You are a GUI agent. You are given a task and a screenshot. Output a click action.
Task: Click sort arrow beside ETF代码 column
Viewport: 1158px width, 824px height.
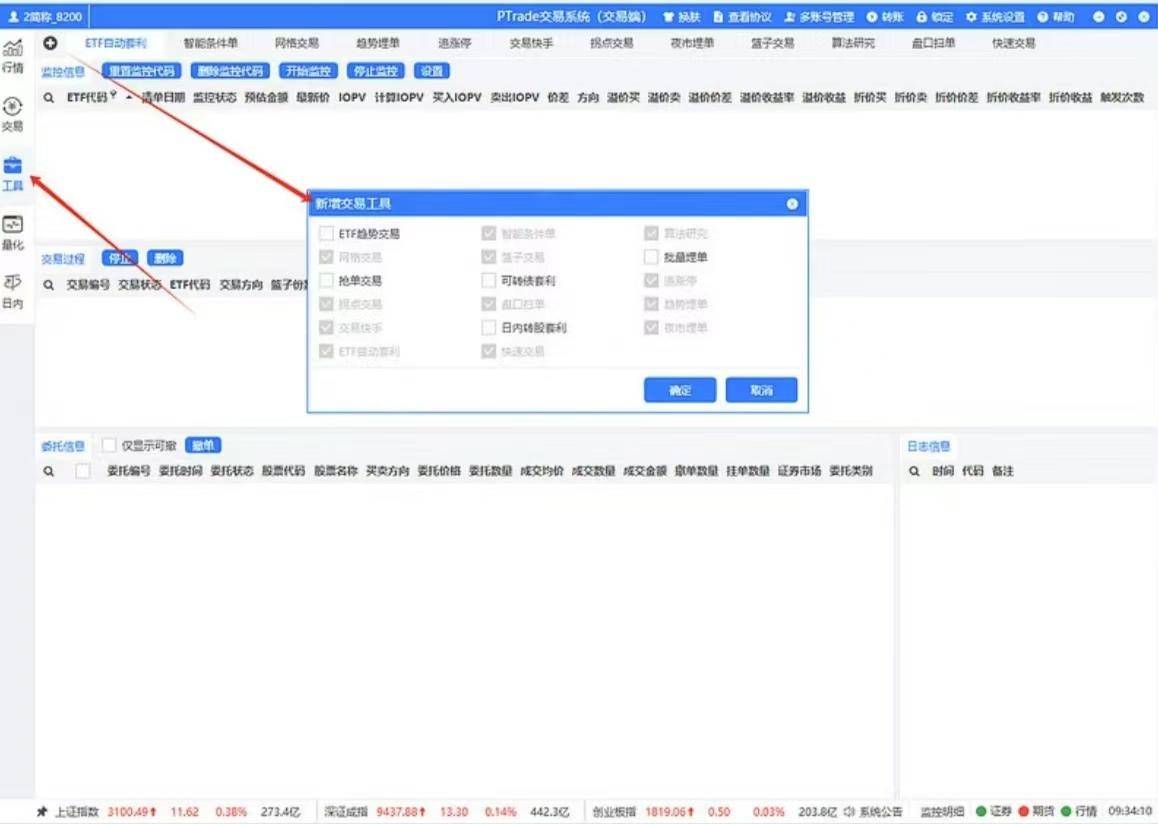click(x=129, y=97)
